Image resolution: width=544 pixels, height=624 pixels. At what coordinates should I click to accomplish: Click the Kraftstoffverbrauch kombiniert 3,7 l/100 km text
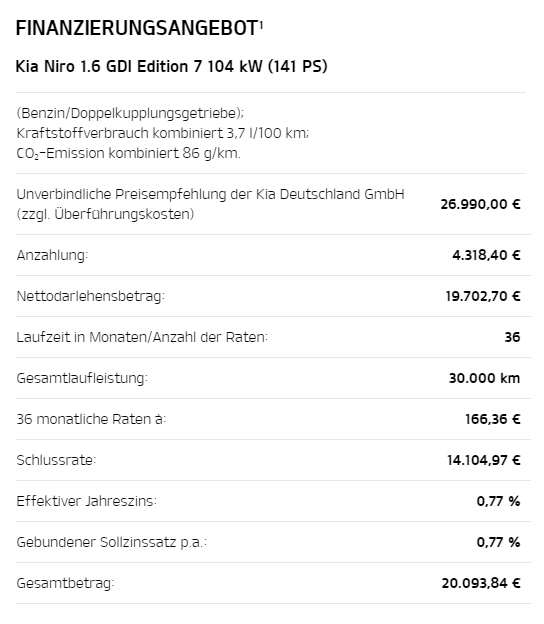tap(163, 133)
